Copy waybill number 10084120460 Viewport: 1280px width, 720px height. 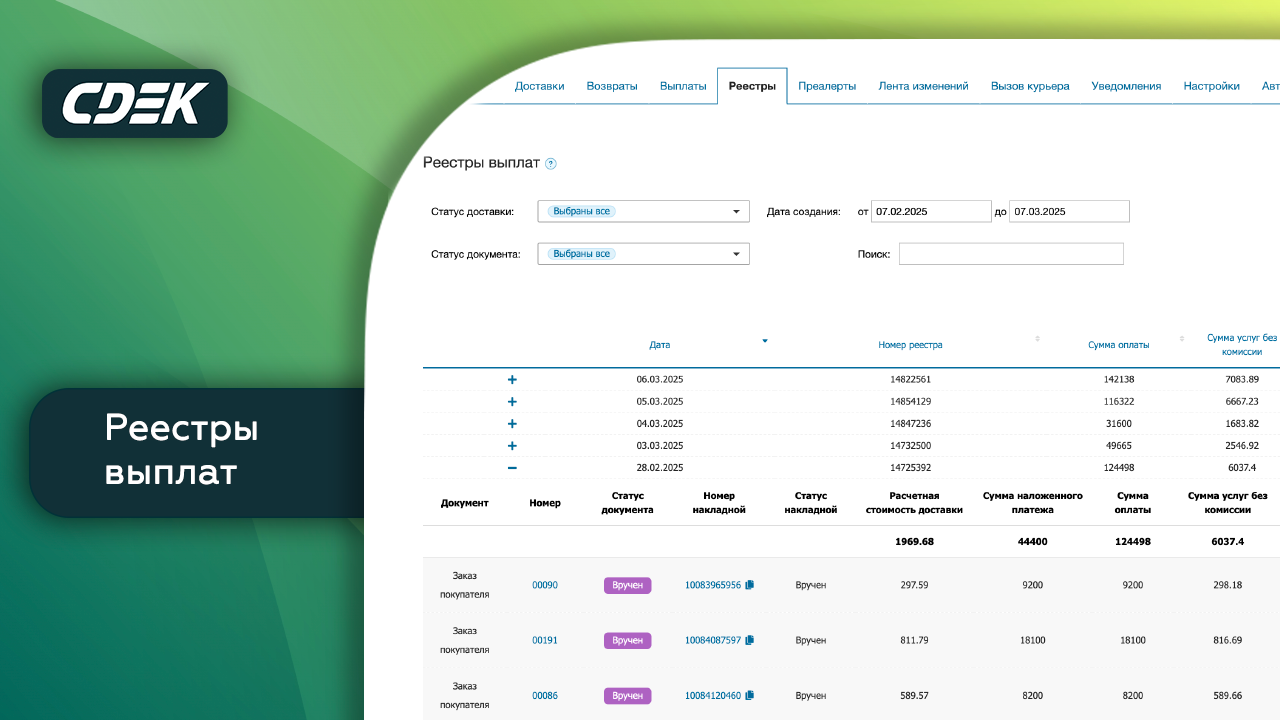pyautogui.click(x=750, y=695)
